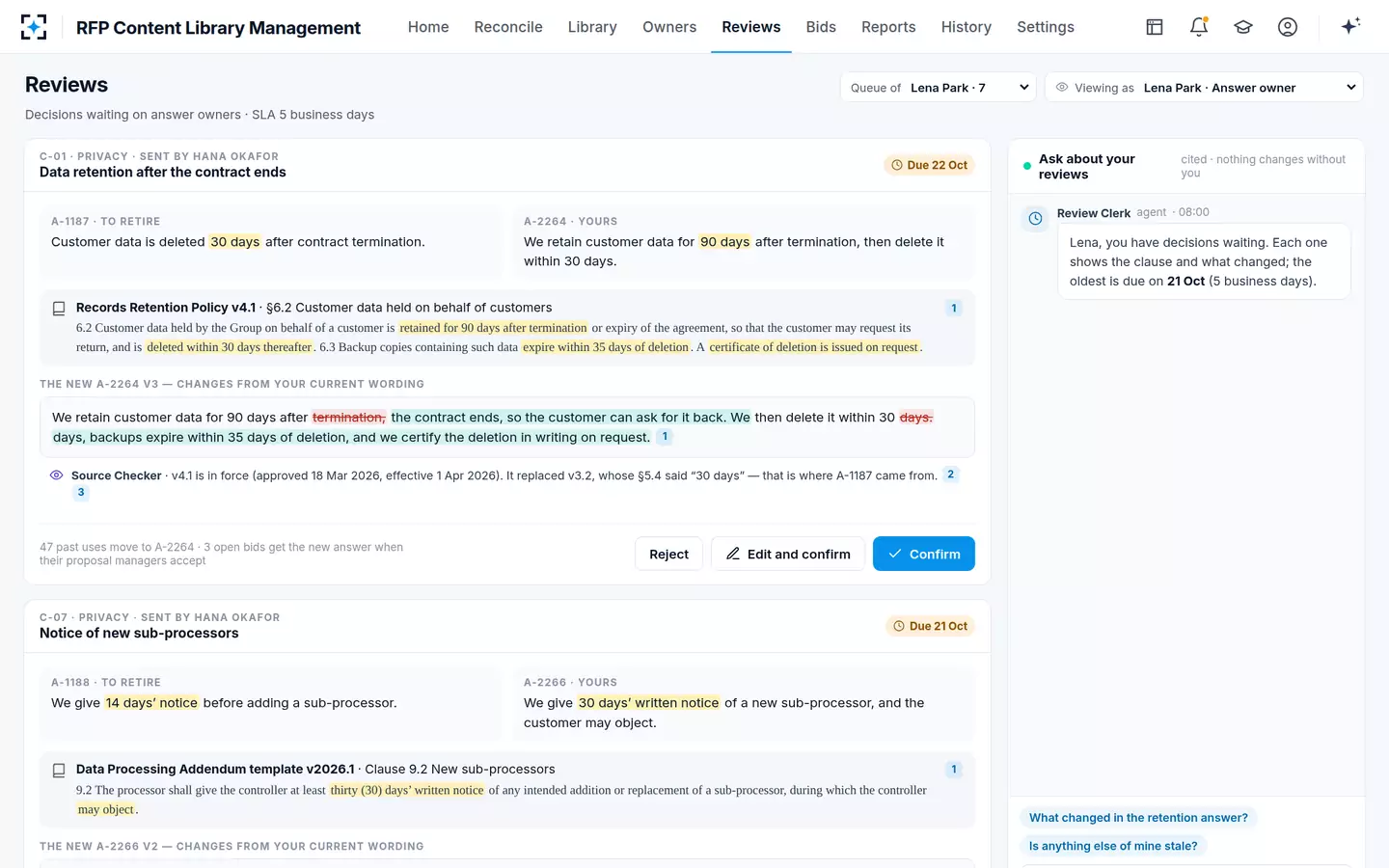Switch to the Reconcile tab
Image resolution: width=1389 pixels, height=868 pixels.
508,27
